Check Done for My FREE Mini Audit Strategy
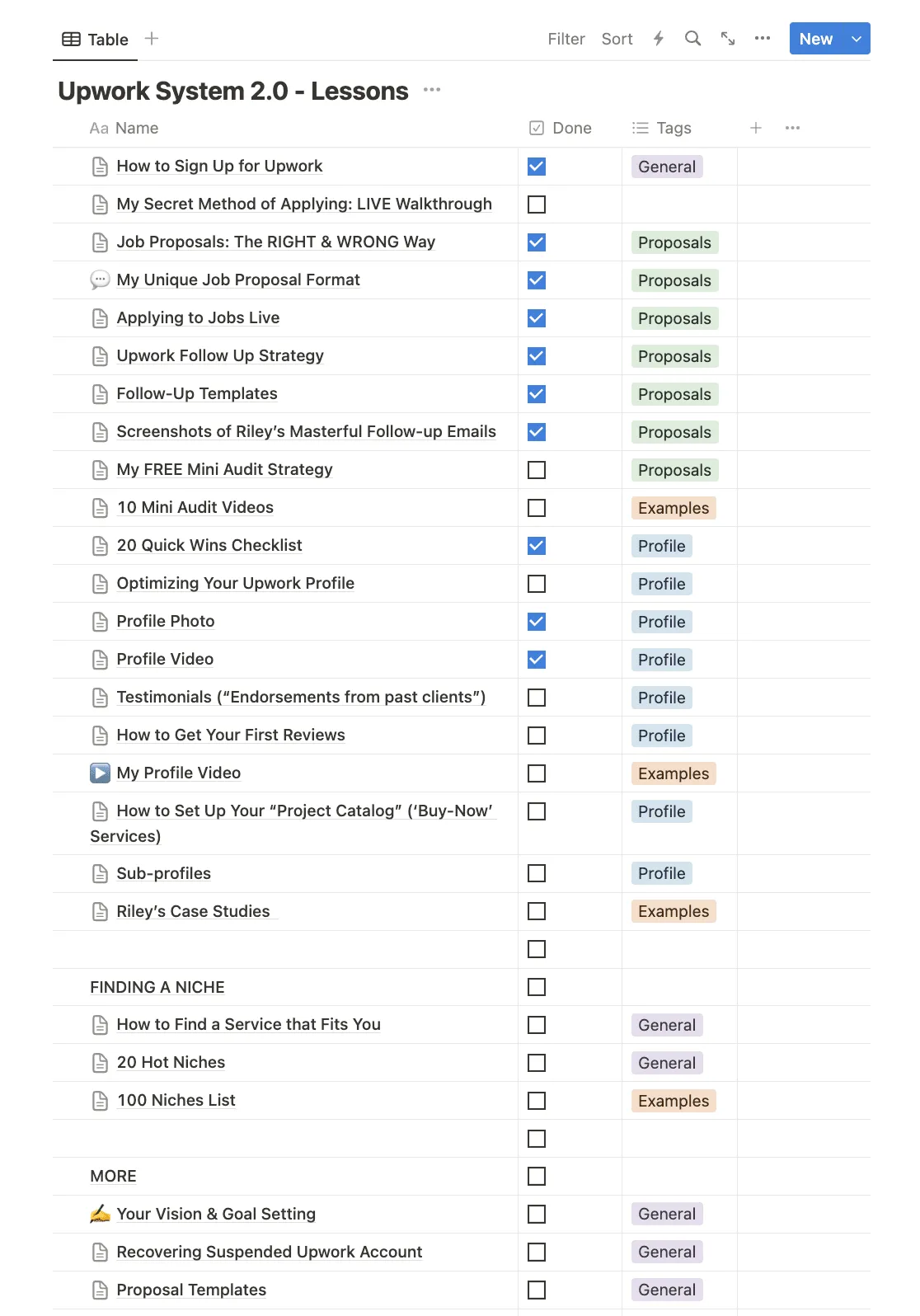Viewport: 920px width, 1316px height. 537,470
